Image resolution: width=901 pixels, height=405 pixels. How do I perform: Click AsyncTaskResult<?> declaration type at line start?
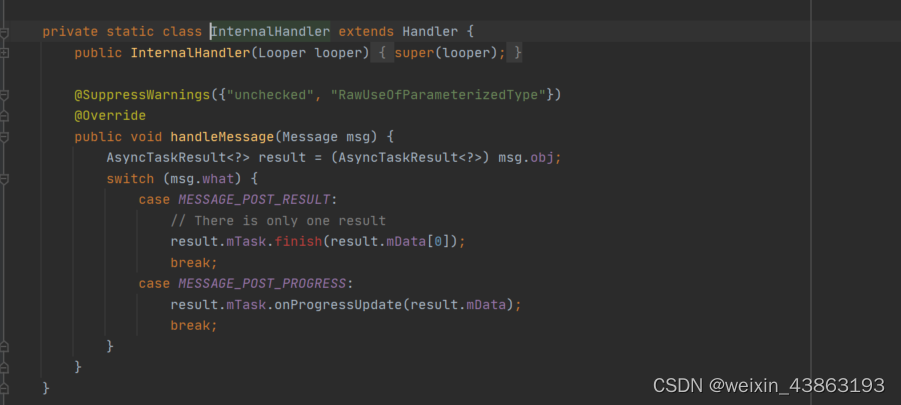[x=178, y=157]
